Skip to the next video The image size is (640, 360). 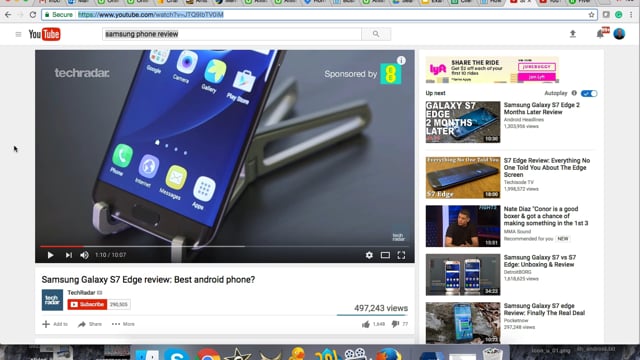click(x=69, y=255)
